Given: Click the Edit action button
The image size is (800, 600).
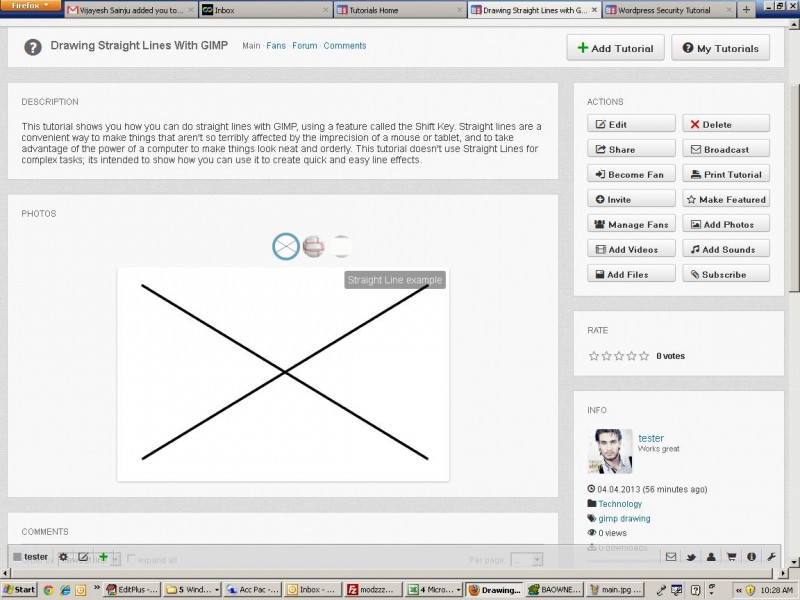Looking at the screenshot, I should [x=631, y=124].
